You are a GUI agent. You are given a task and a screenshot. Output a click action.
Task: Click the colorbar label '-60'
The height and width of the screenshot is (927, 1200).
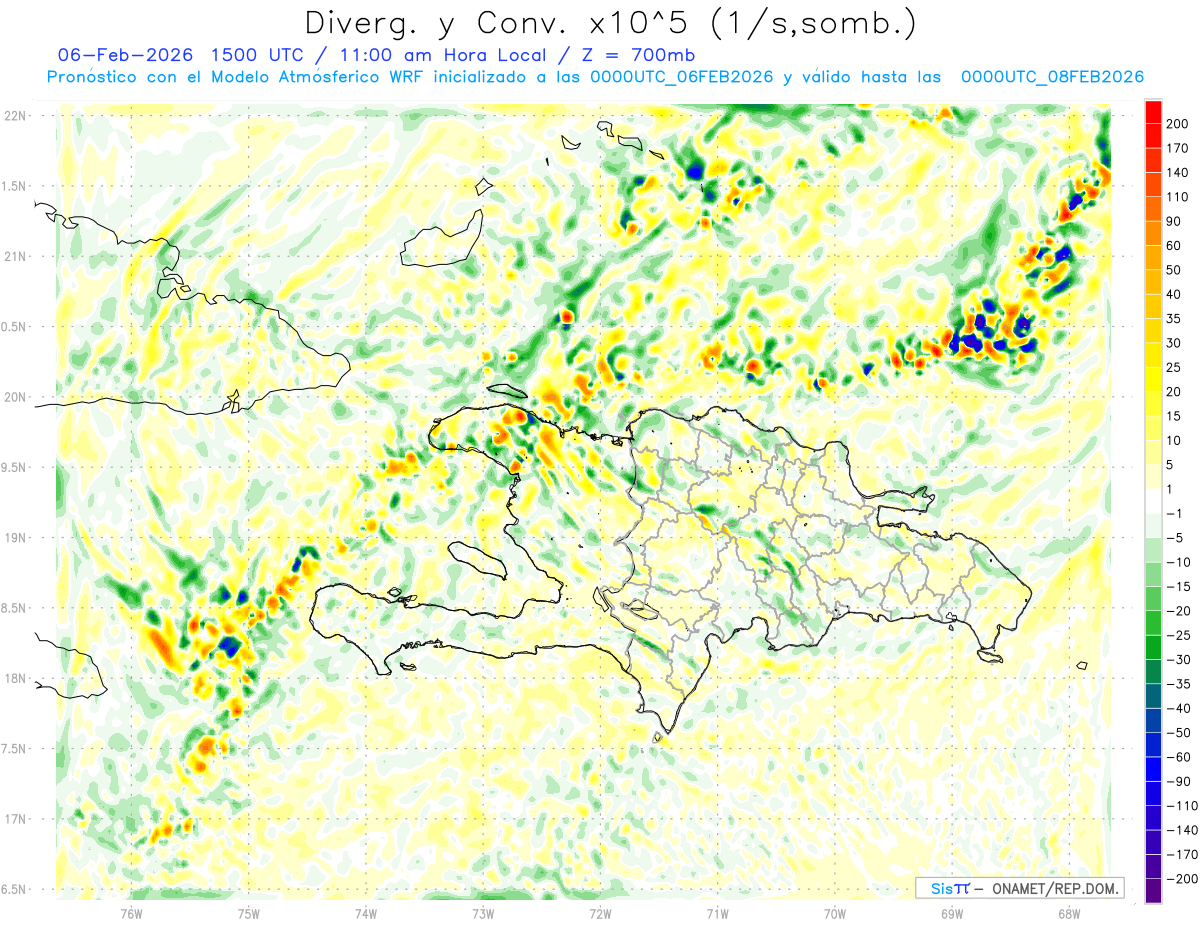[1178, 757]
